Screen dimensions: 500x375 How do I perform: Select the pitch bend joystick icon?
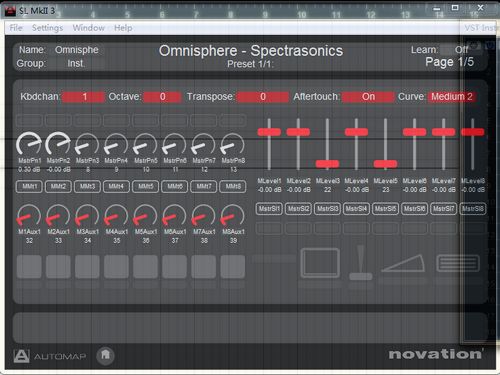(x=360, y=263)
